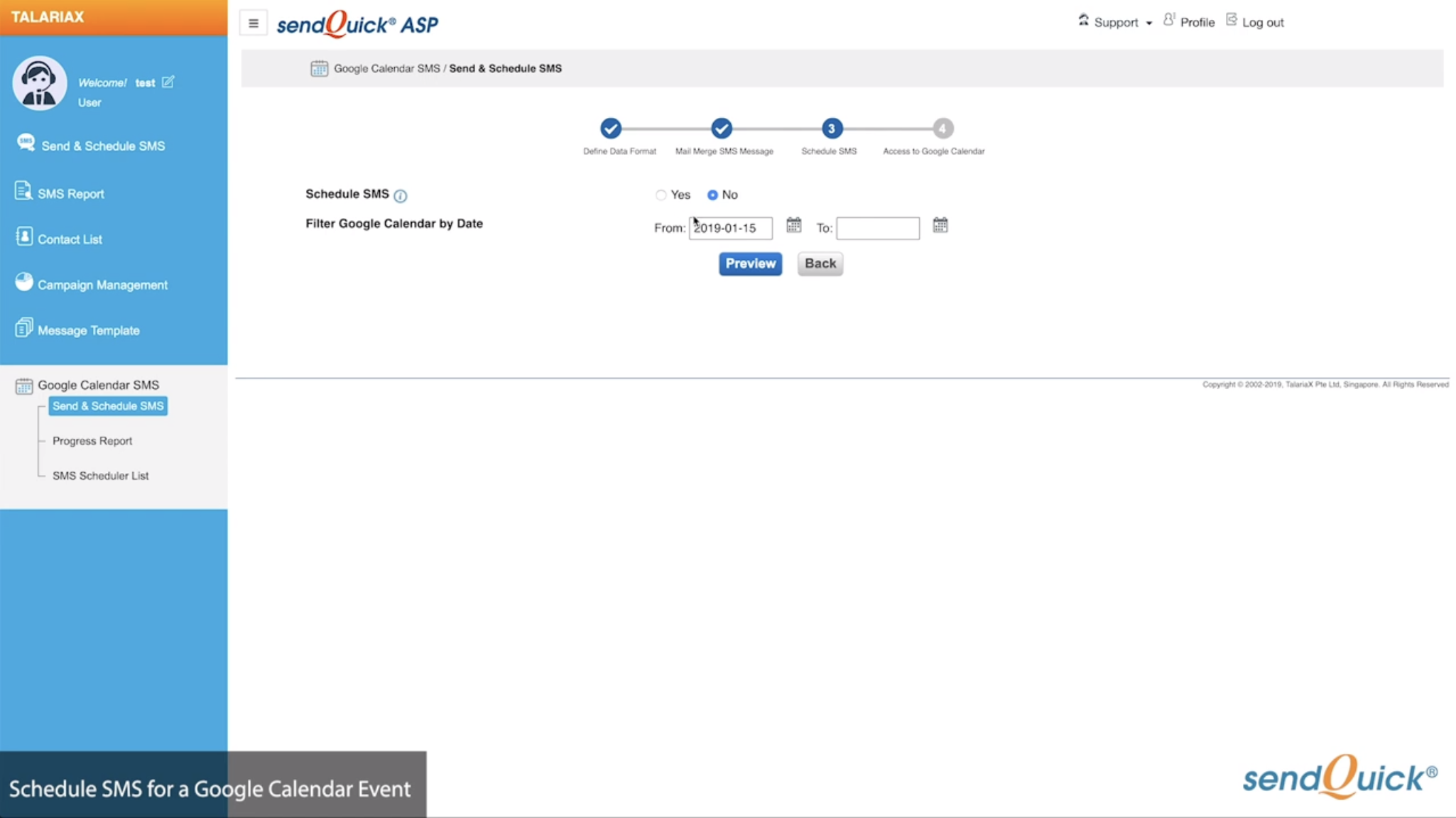Click the Schedule SMS info icon
Viewport: 1456px width, 818px height.
tap(401, 196)
